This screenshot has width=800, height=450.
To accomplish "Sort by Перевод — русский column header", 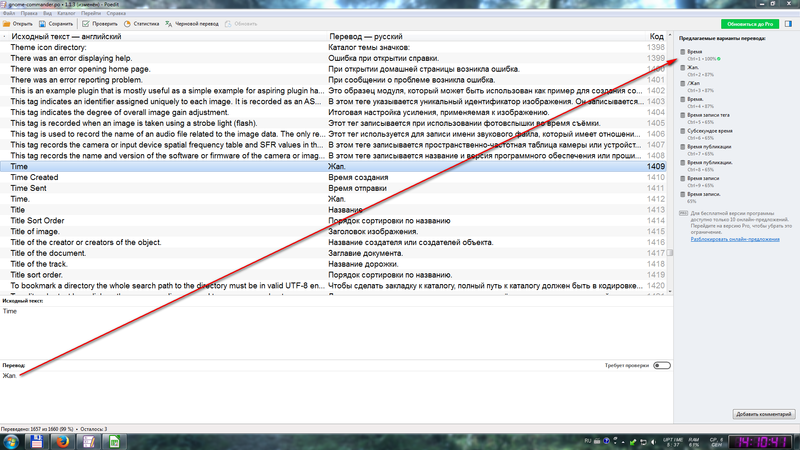I will pos(486,37).
